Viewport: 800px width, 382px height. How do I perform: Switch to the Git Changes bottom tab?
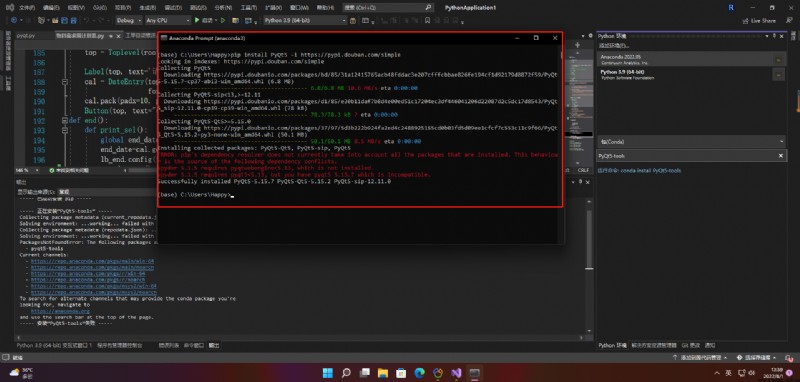click(x=690, y=345)
